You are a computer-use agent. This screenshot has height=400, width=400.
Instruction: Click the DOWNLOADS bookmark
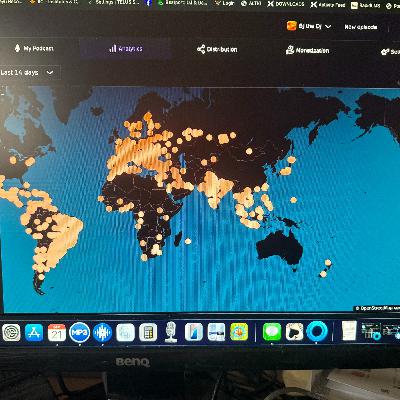coord(286,4)
